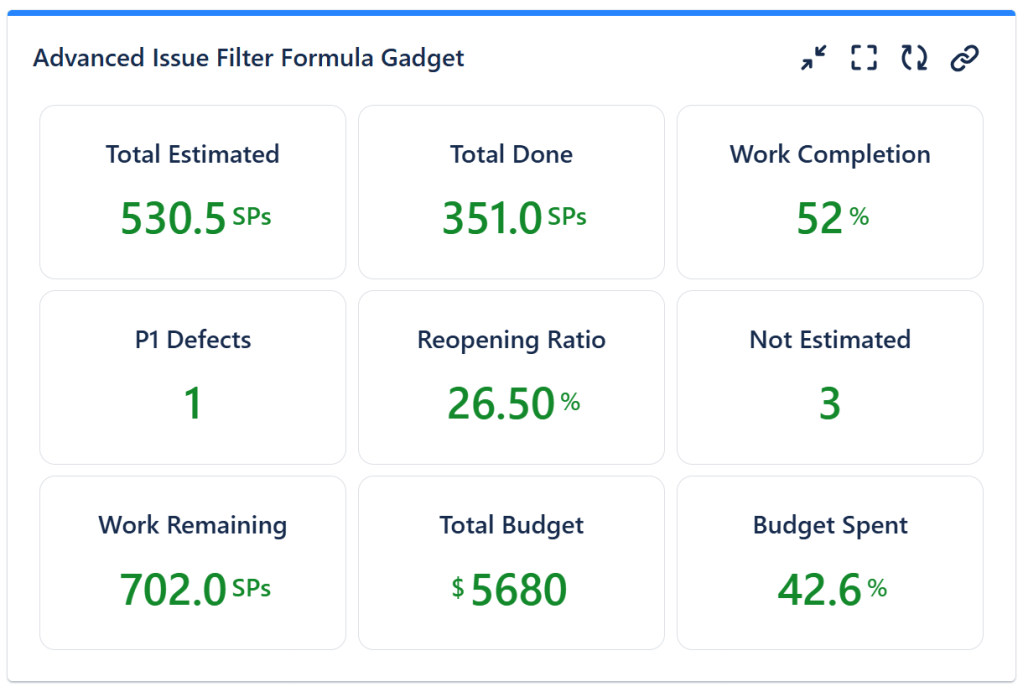Click the Budget Spent card label
This screenshot has width=1023, height=687.
click(830, 526)
